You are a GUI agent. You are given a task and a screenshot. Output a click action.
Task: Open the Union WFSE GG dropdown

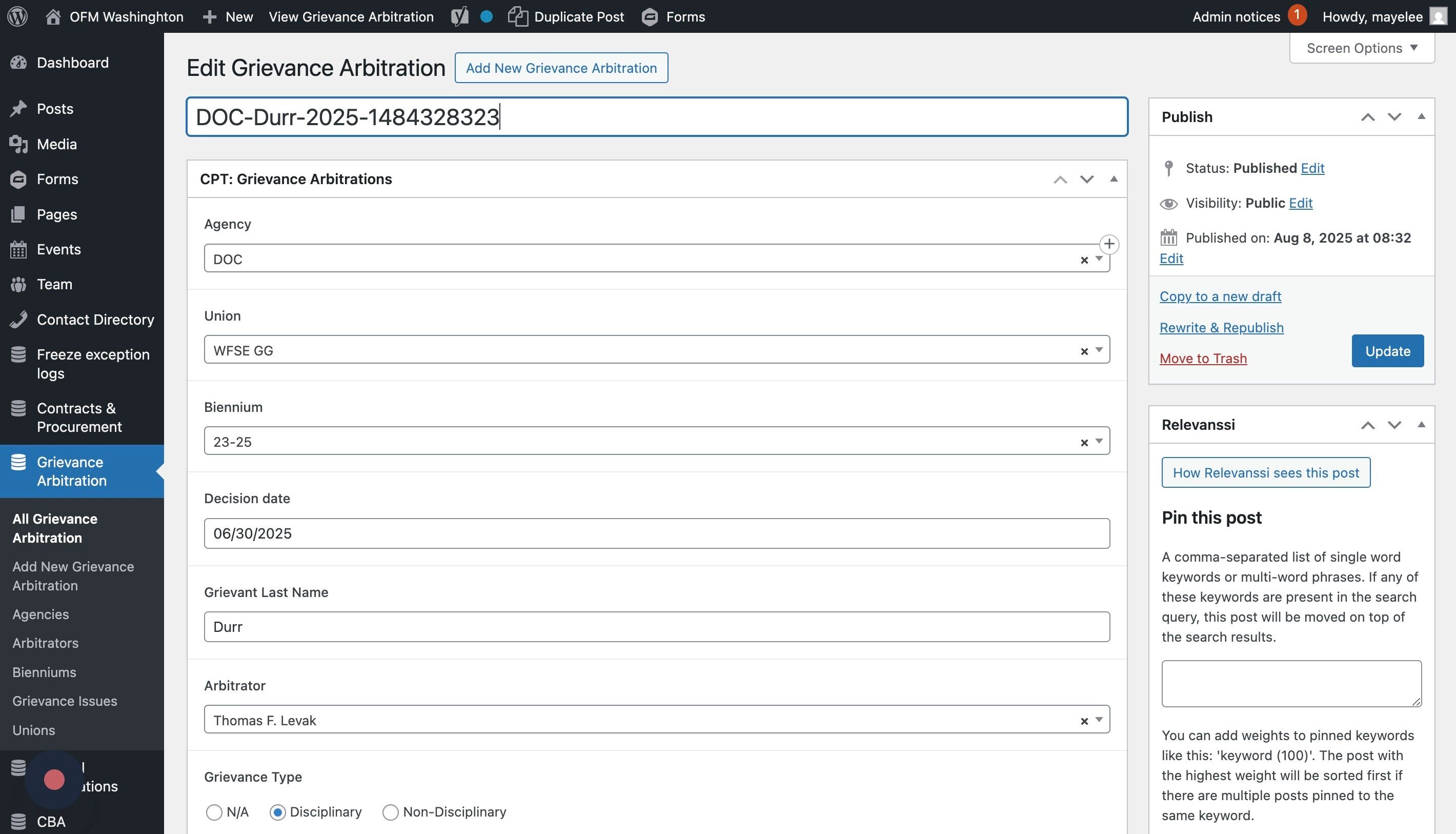(1098, 350)
